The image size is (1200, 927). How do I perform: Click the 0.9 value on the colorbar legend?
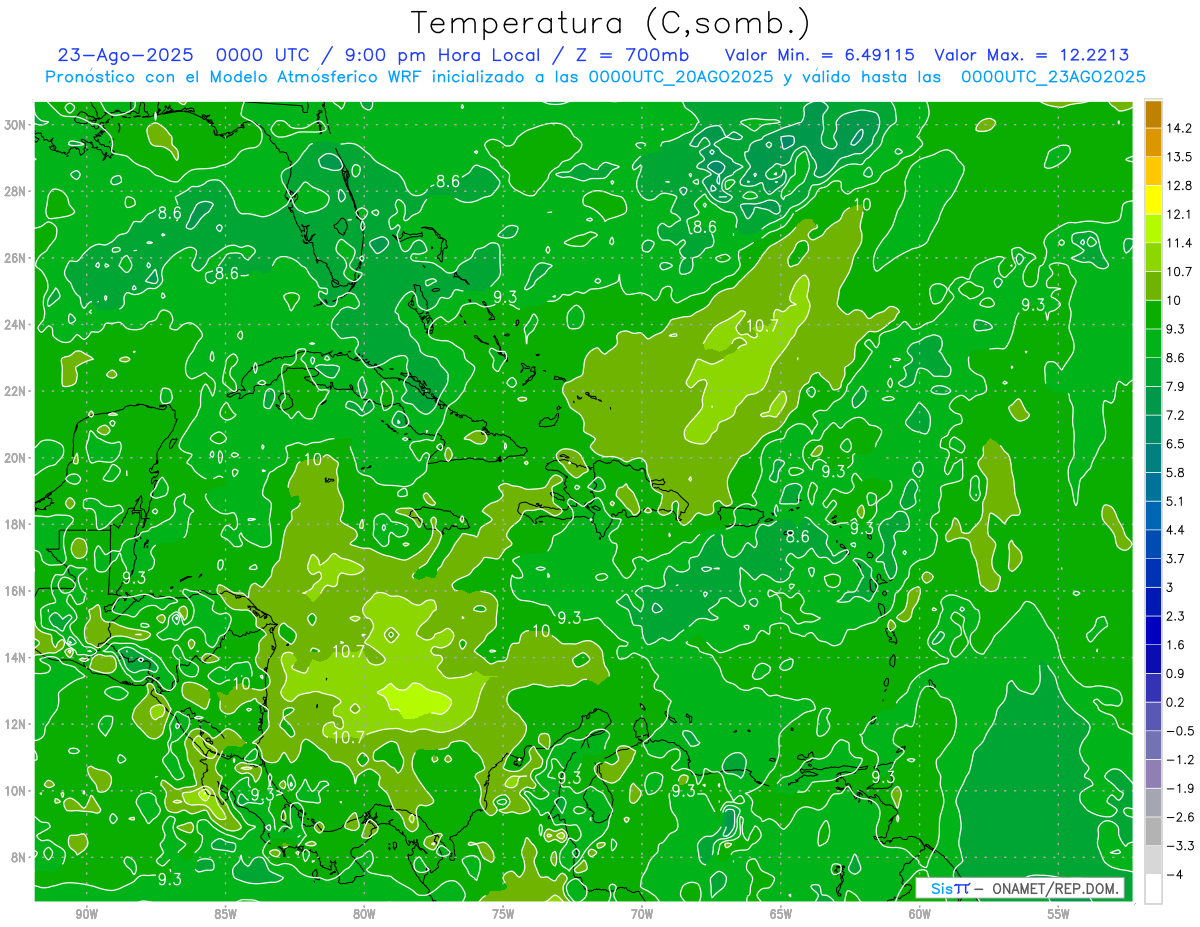point(1177,673)
